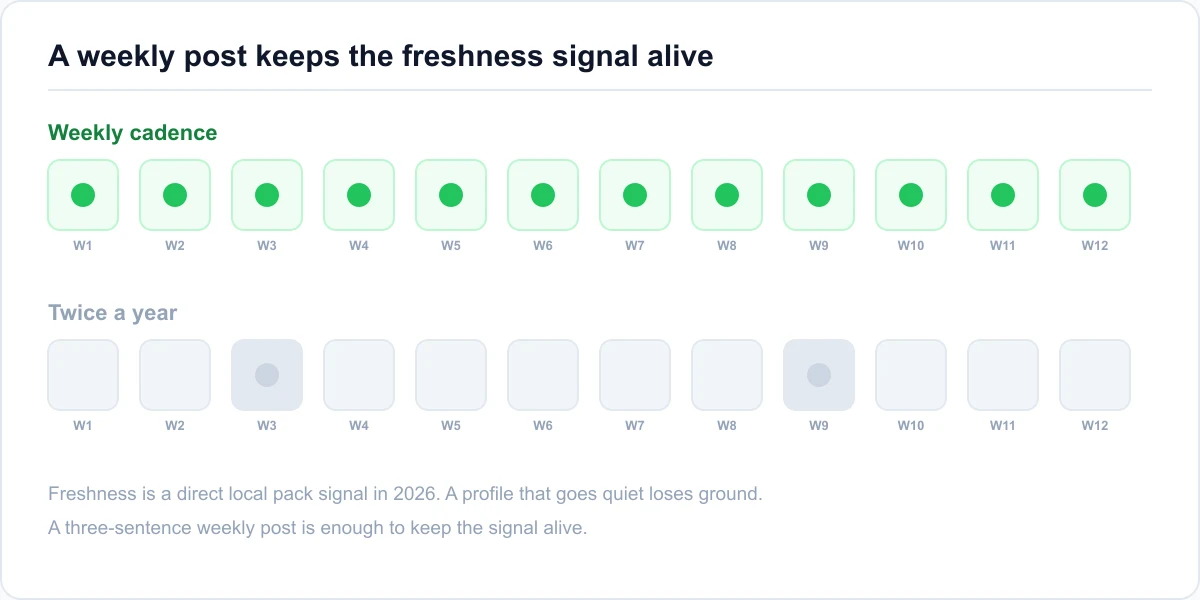Click the W11 label under Weekly cadence
The image size is (1200, 600).
point(1003,245)
